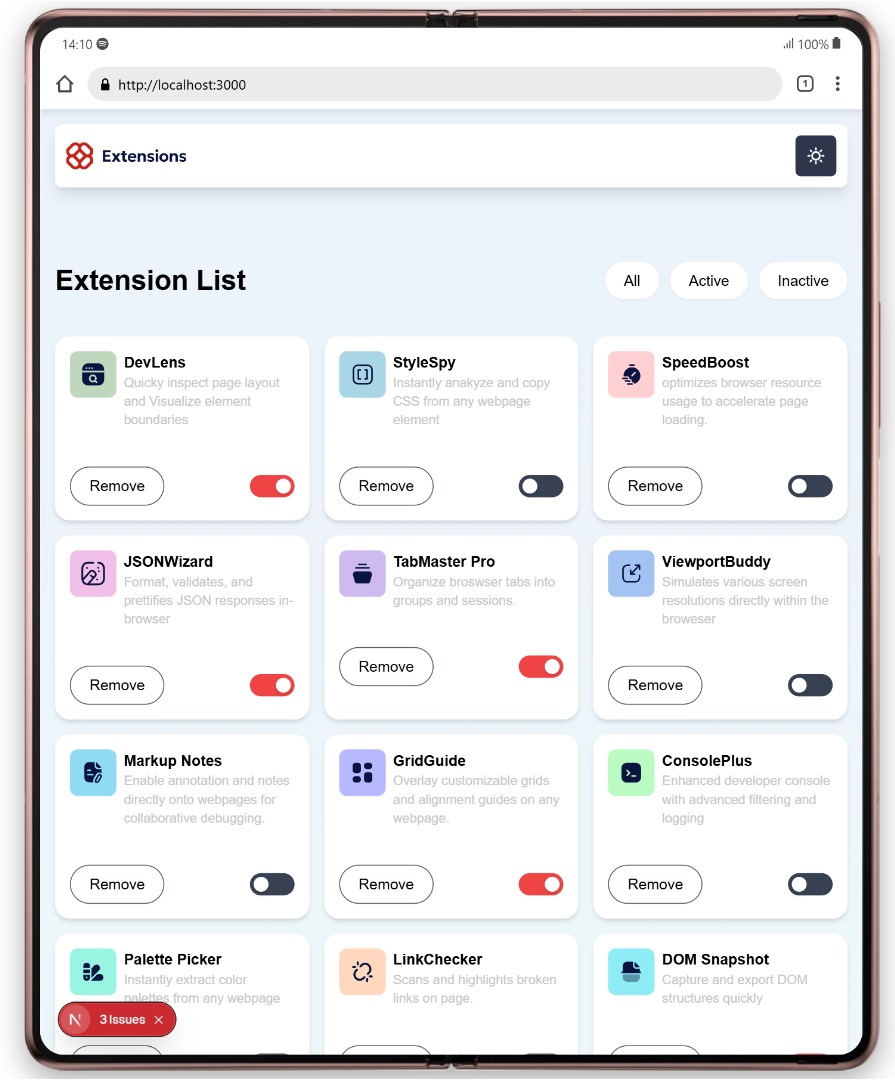Click the ConsolePlus extension icon
895x1080 pixels.
[631, 773]
